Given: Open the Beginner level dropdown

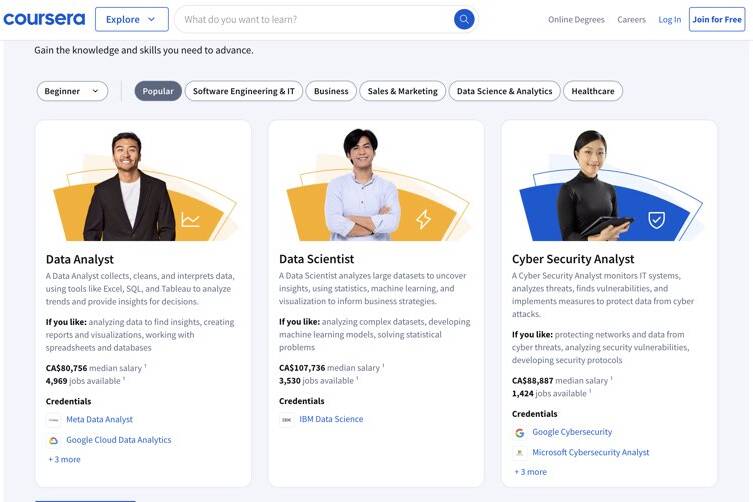Looking at the screenshot, I should pos(72,91).
